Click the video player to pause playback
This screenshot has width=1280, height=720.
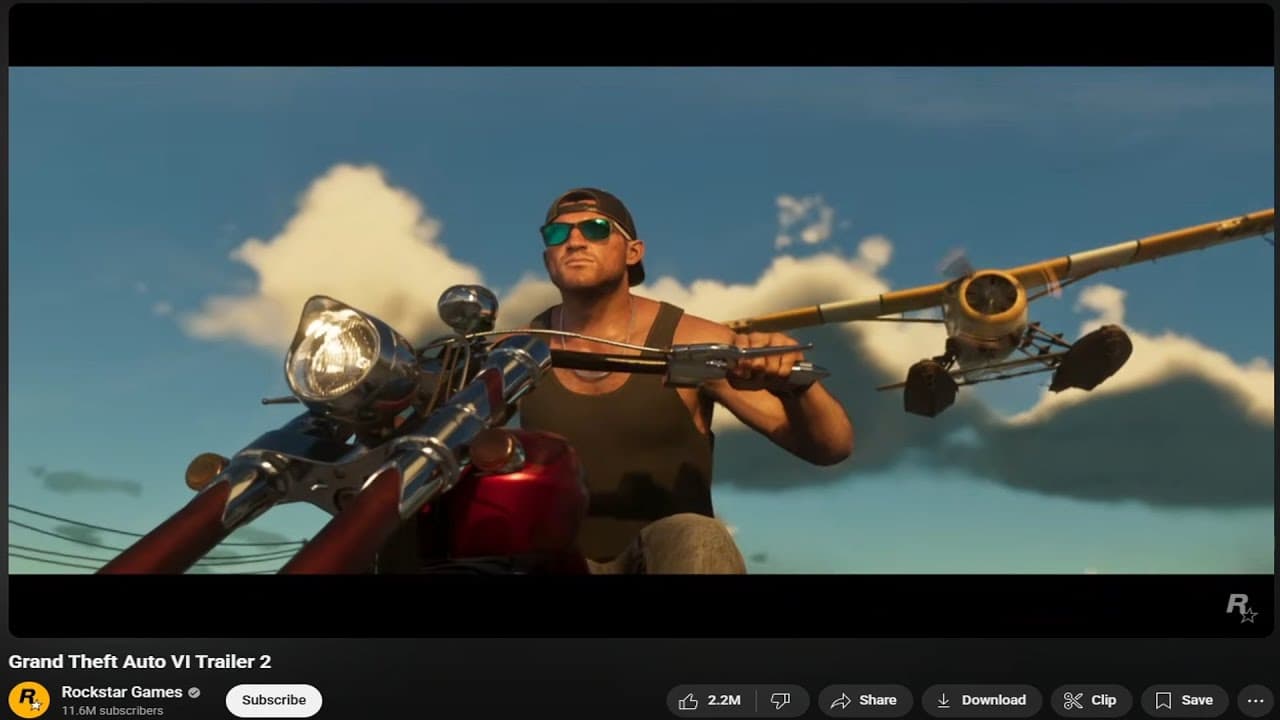coord(640,320)
